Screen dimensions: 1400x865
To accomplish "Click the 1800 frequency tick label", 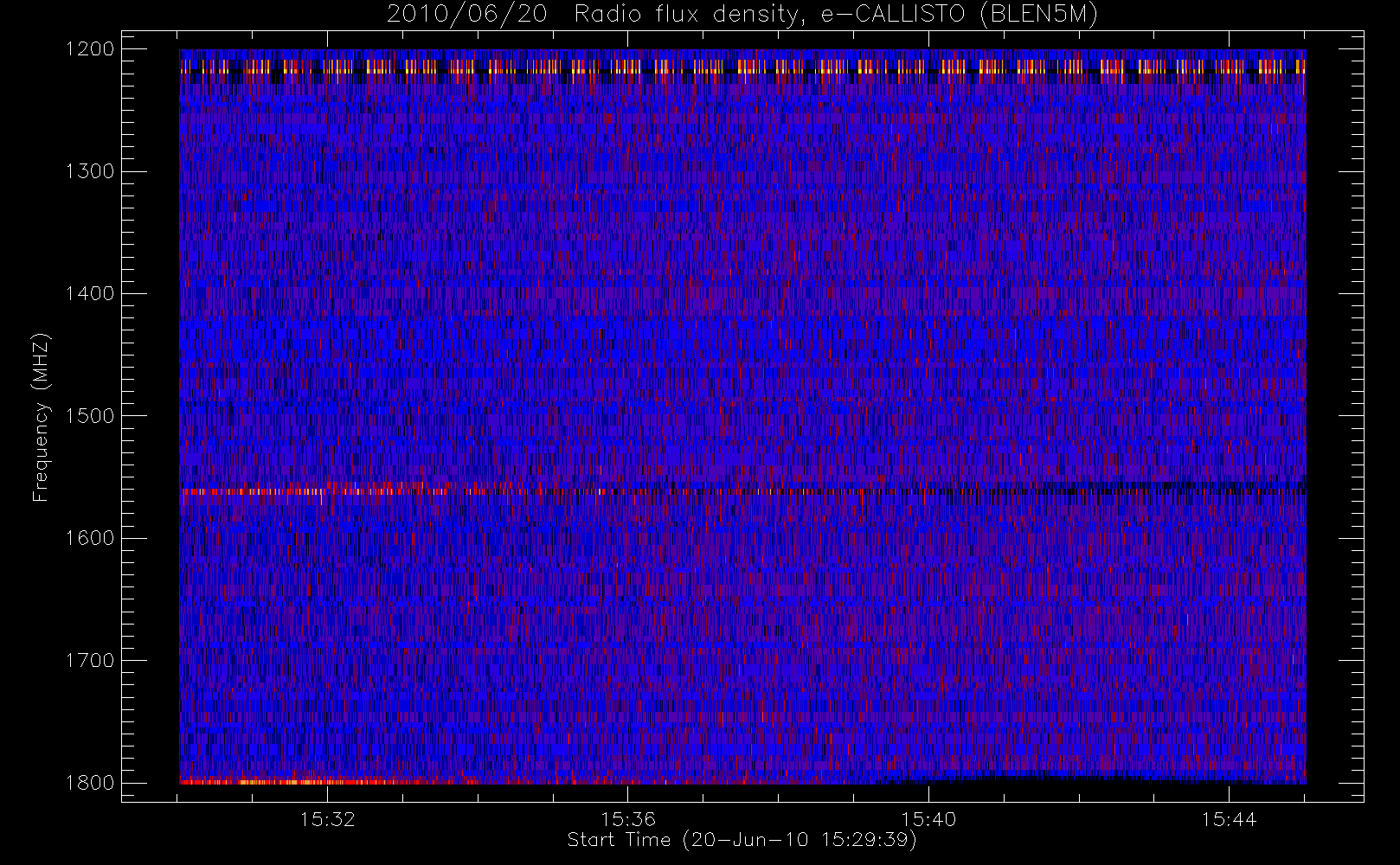I will coord(90,782).
